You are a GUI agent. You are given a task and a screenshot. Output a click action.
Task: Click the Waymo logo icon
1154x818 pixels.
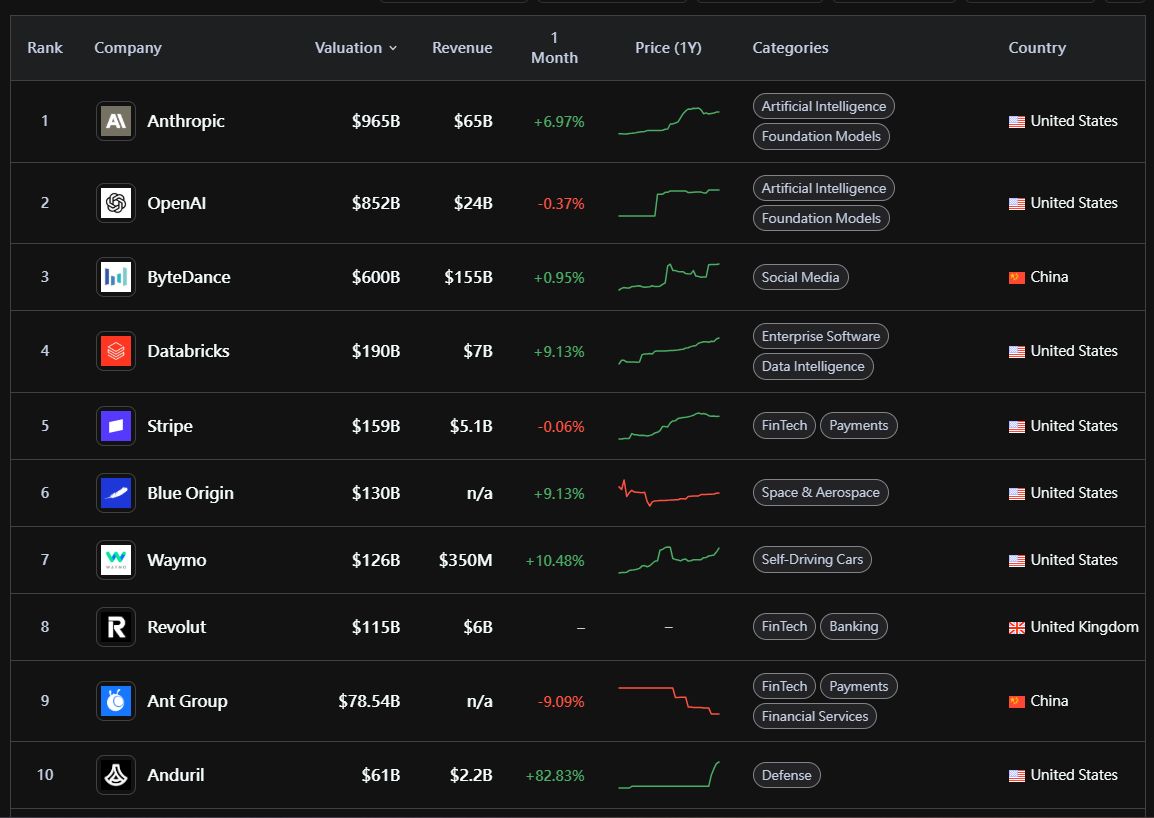tap(116, 560)
